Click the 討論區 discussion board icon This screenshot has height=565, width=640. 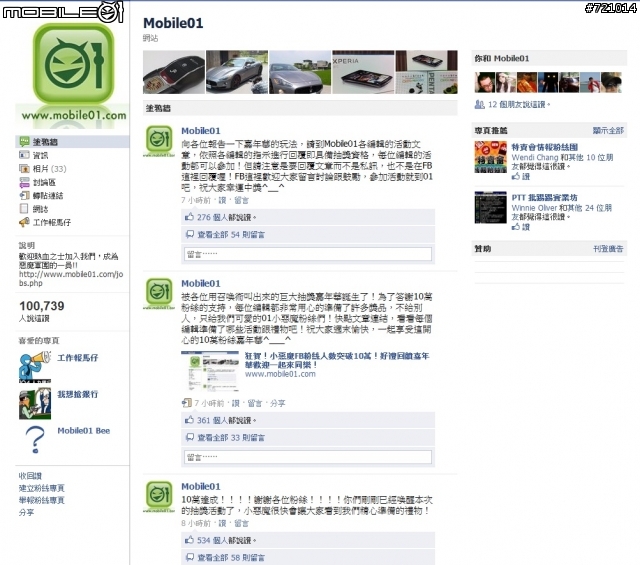coord(24,182)
